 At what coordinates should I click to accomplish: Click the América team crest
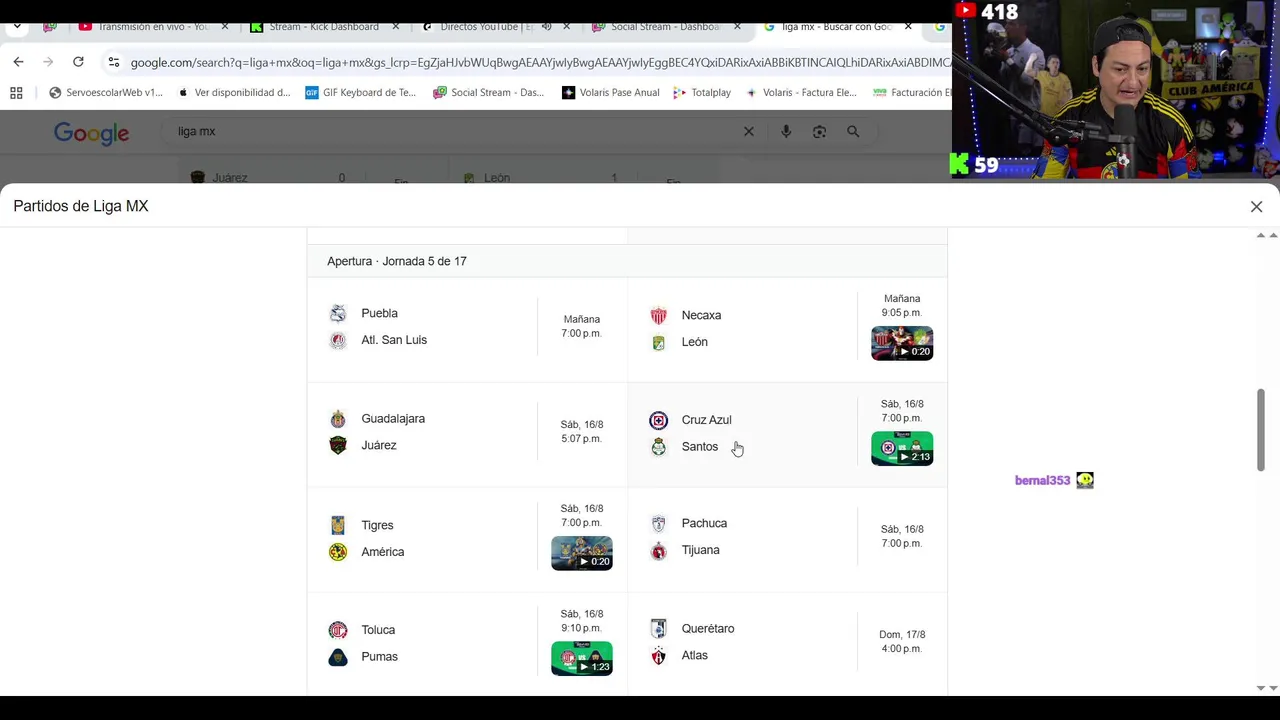(338, 552)
